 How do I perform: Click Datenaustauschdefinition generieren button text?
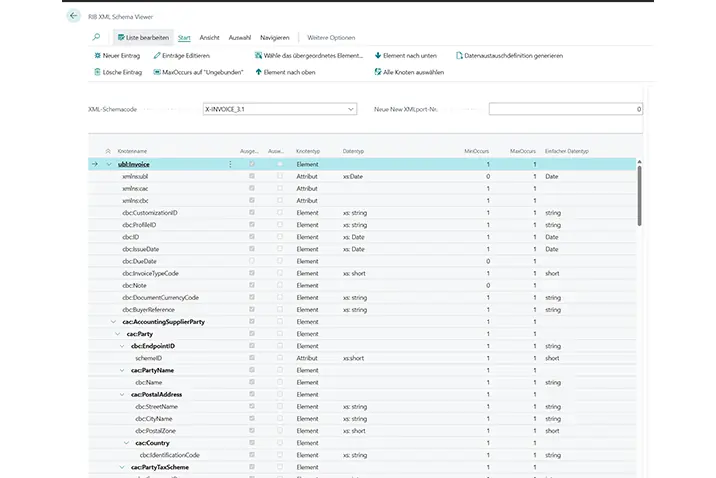(513, 55)
